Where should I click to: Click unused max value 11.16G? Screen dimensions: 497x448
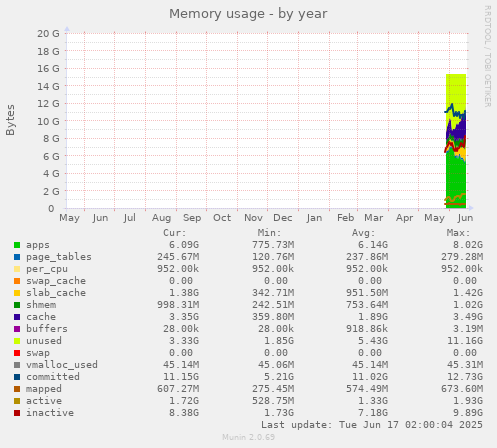click(465, 341)
